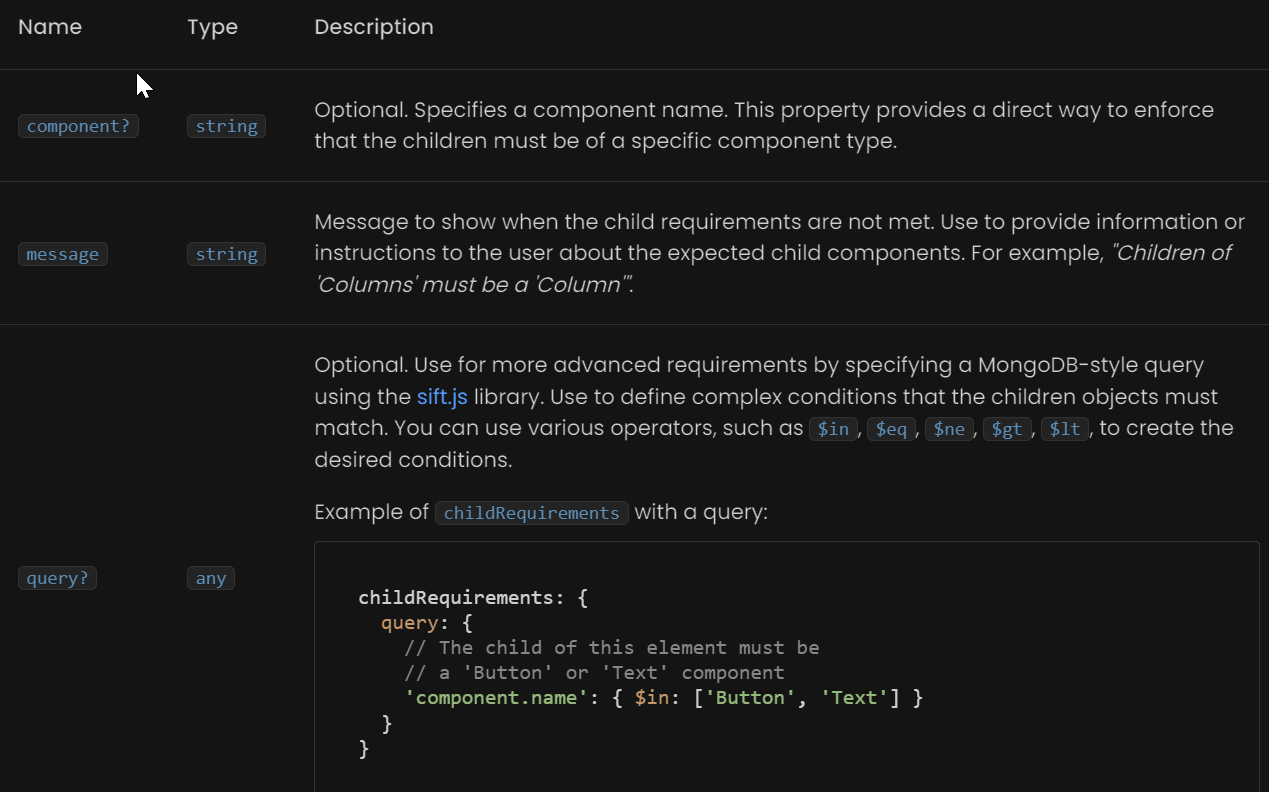
Task: Click the italic Columns example message text
Action: 1171,253
